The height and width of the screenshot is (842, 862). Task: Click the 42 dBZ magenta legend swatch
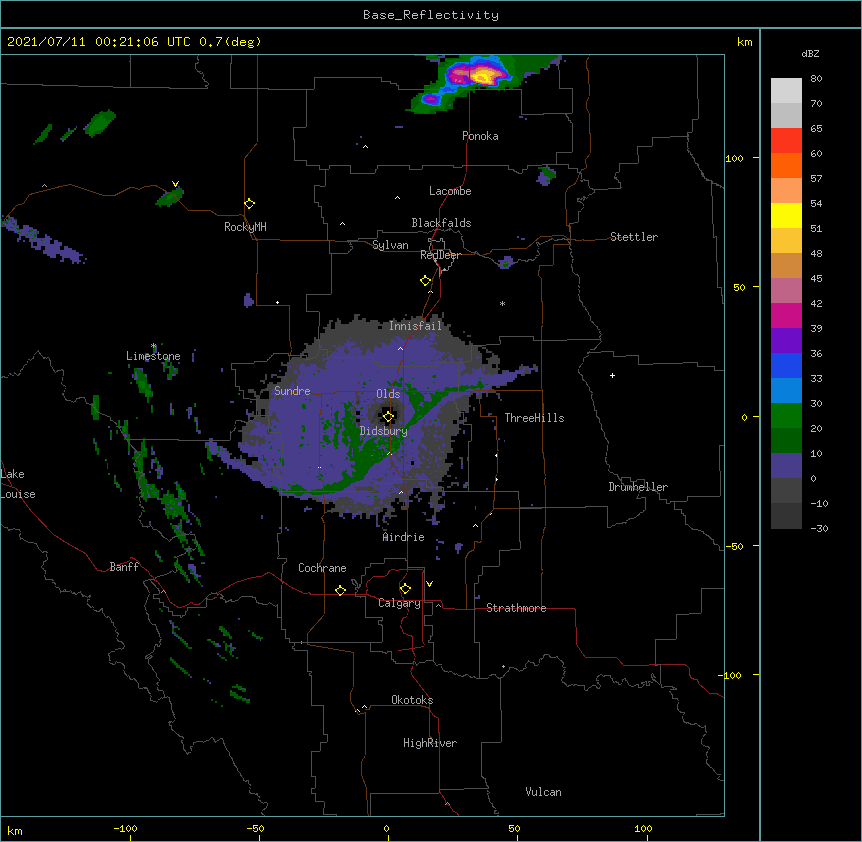point(786,315)
